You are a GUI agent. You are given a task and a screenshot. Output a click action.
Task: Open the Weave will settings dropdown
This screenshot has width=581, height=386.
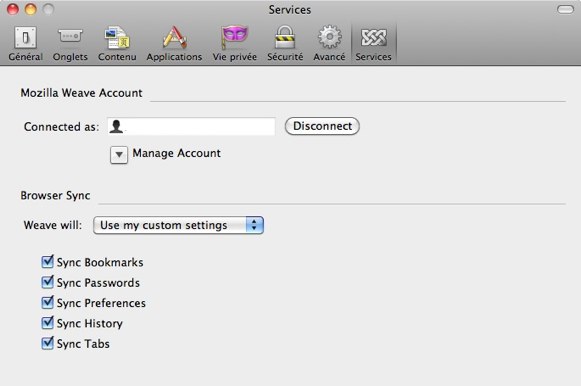click(178, 225)
